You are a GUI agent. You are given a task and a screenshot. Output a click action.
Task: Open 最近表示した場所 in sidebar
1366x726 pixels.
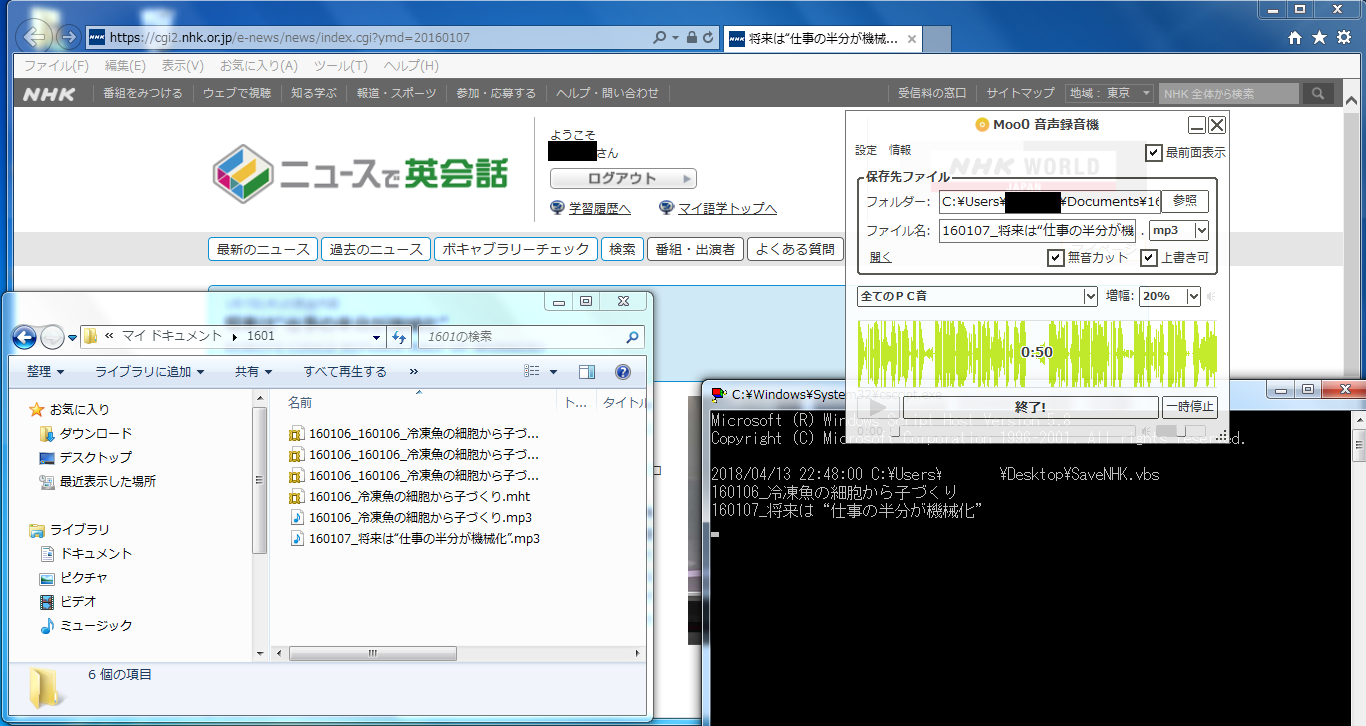(x=97, y=481)
